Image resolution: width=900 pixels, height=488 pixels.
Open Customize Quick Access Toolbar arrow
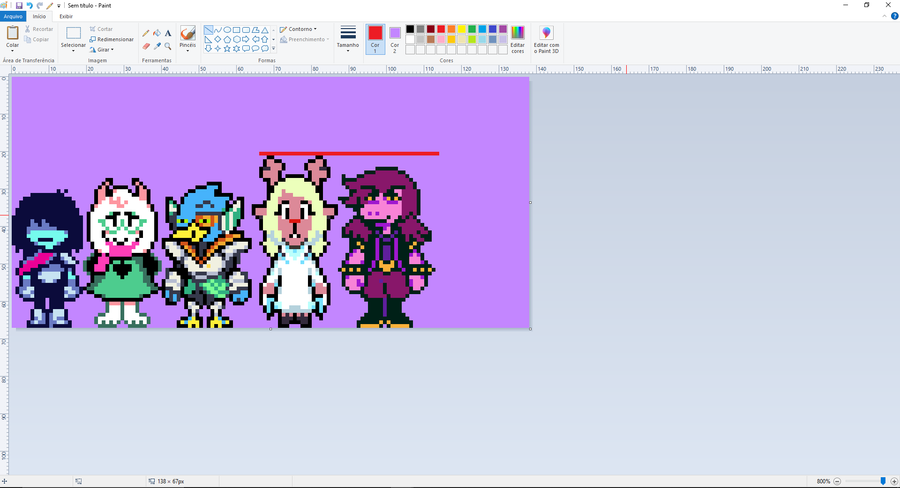click(59, 6)
